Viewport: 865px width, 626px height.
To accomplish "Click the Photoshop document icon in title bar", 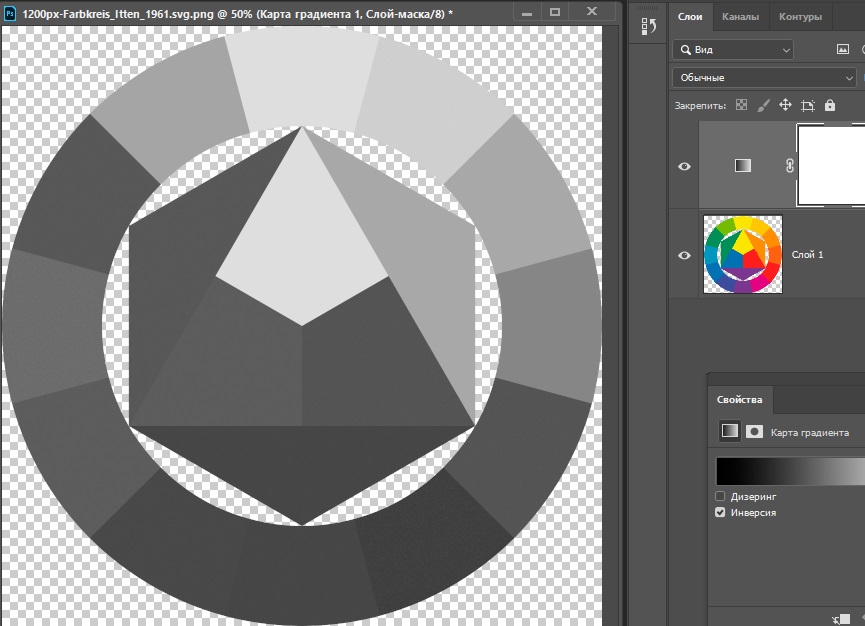I will (10, 13).
